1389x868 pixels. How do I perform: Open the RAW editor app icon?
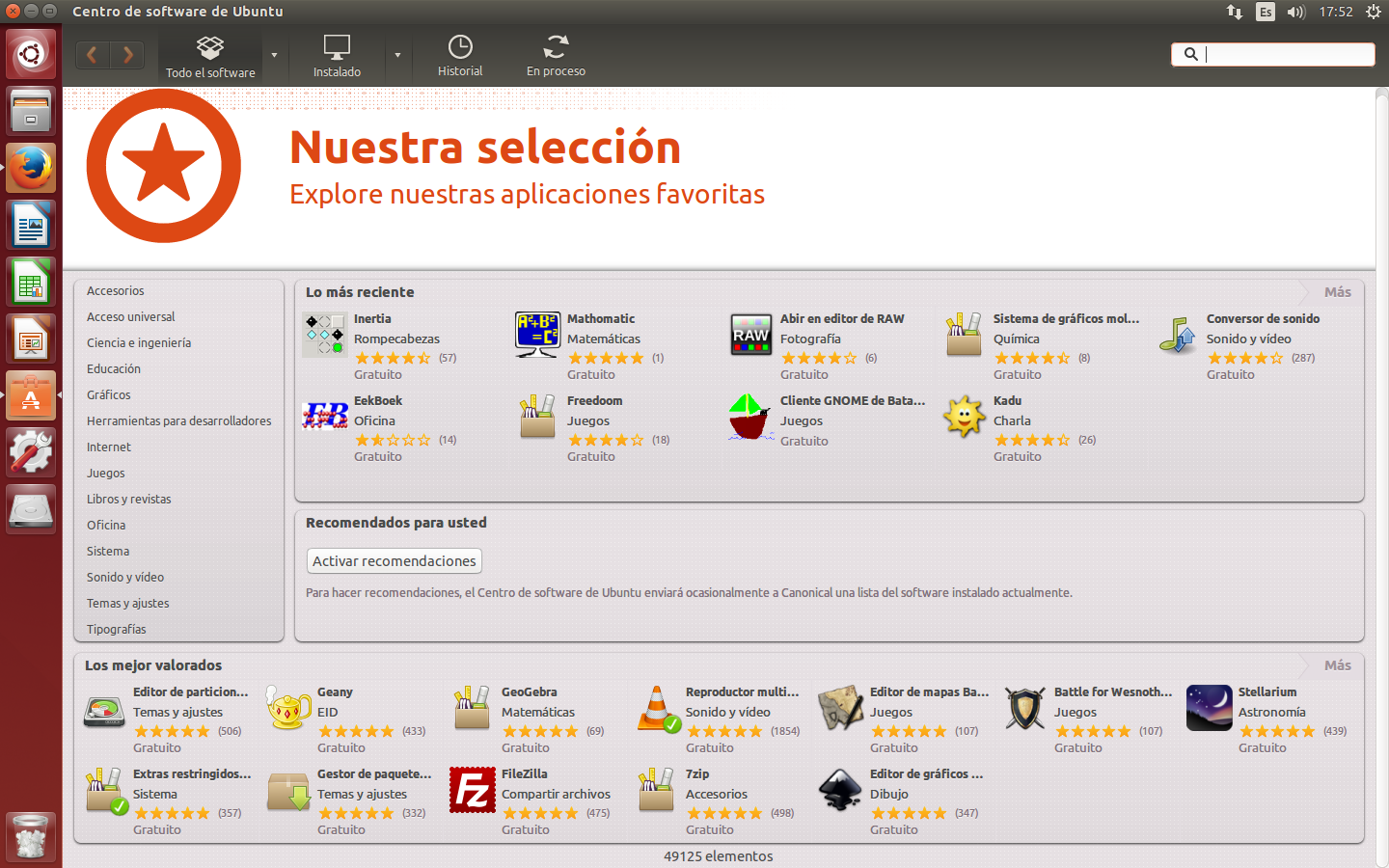751,335
